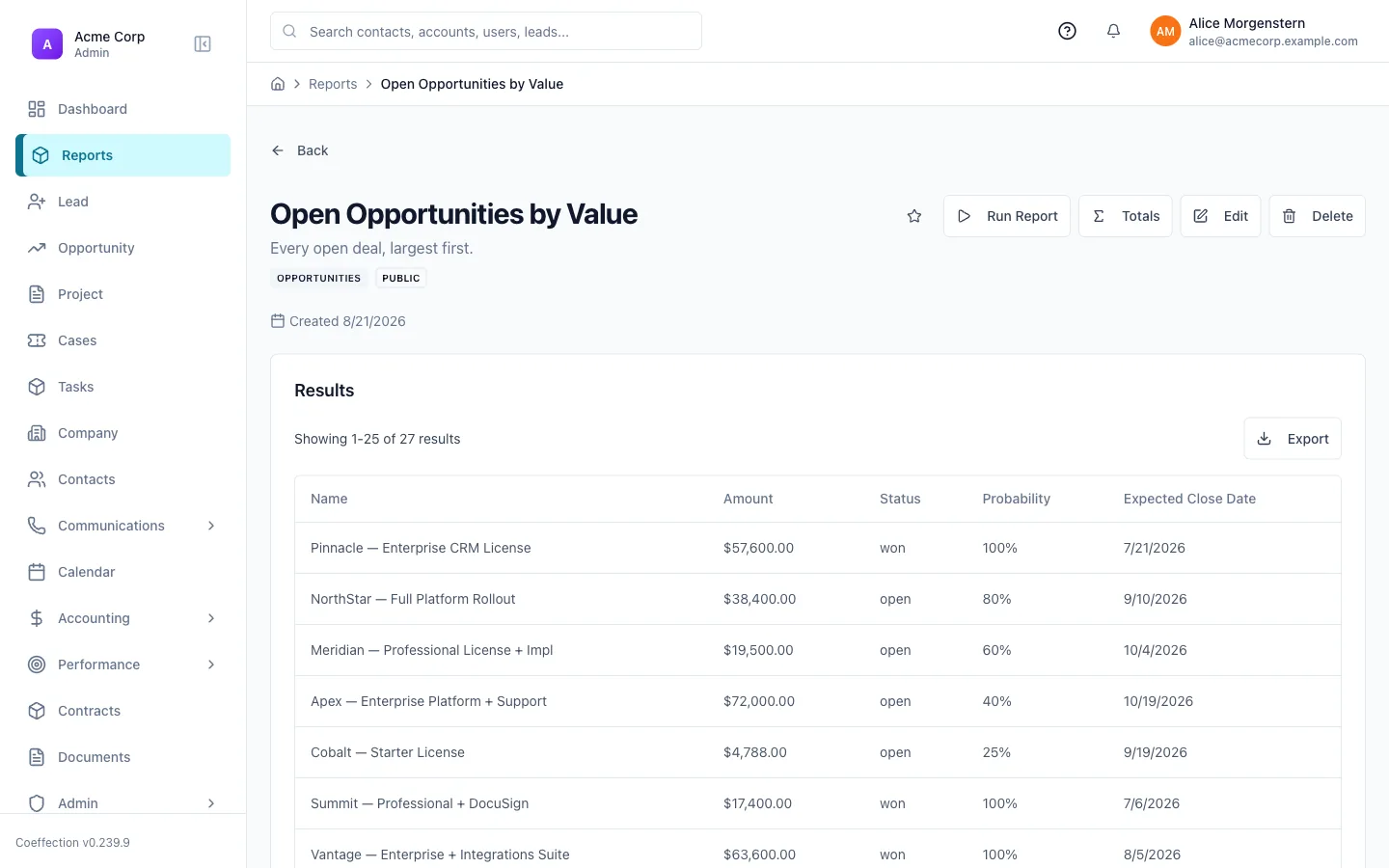Open the Lead section
Viewport: 1389px width, 868px height.
coord(123,202)
